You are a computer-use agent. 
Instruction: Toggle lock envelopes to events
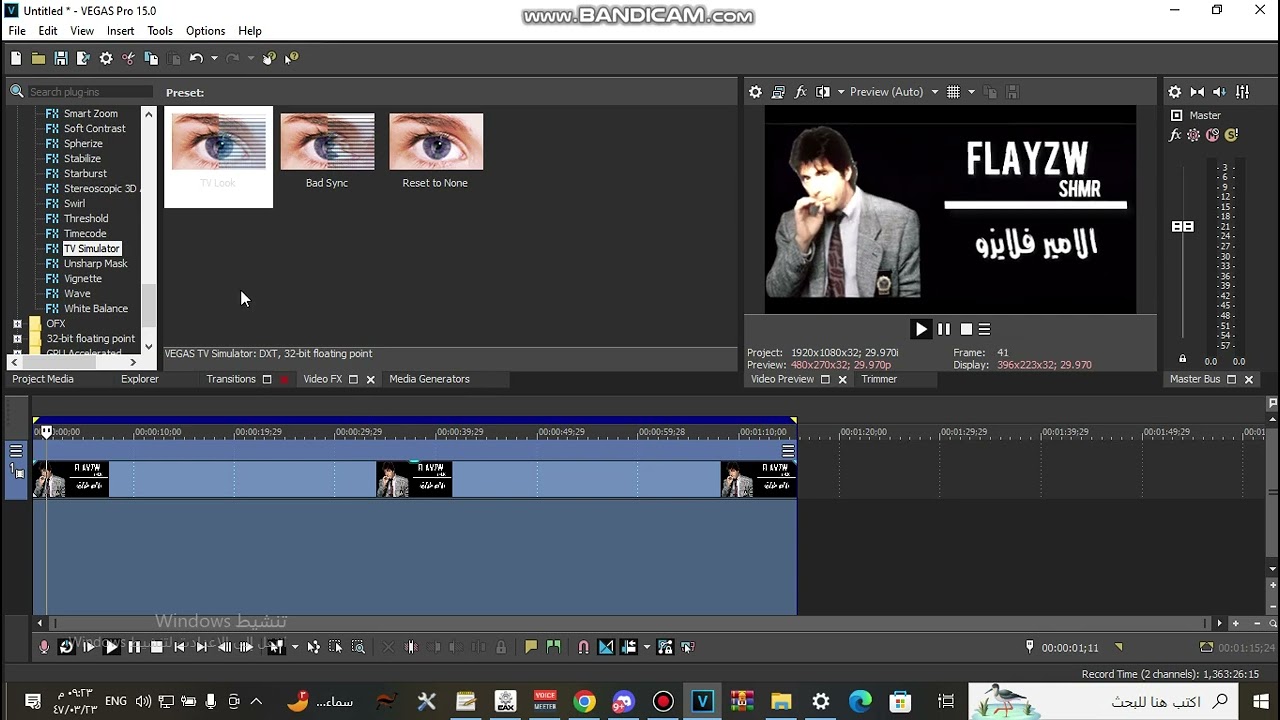coord(665,647)
